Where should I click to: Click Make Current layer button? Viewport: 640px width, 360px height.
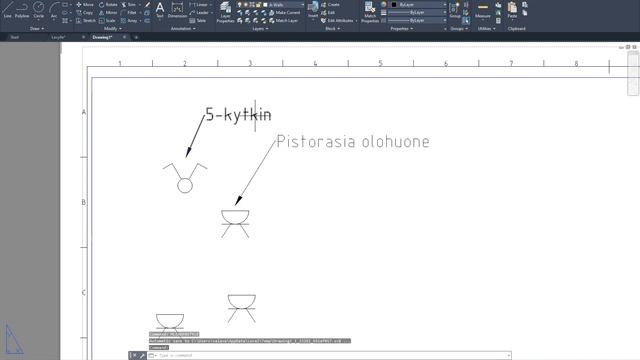pos(284,13)
